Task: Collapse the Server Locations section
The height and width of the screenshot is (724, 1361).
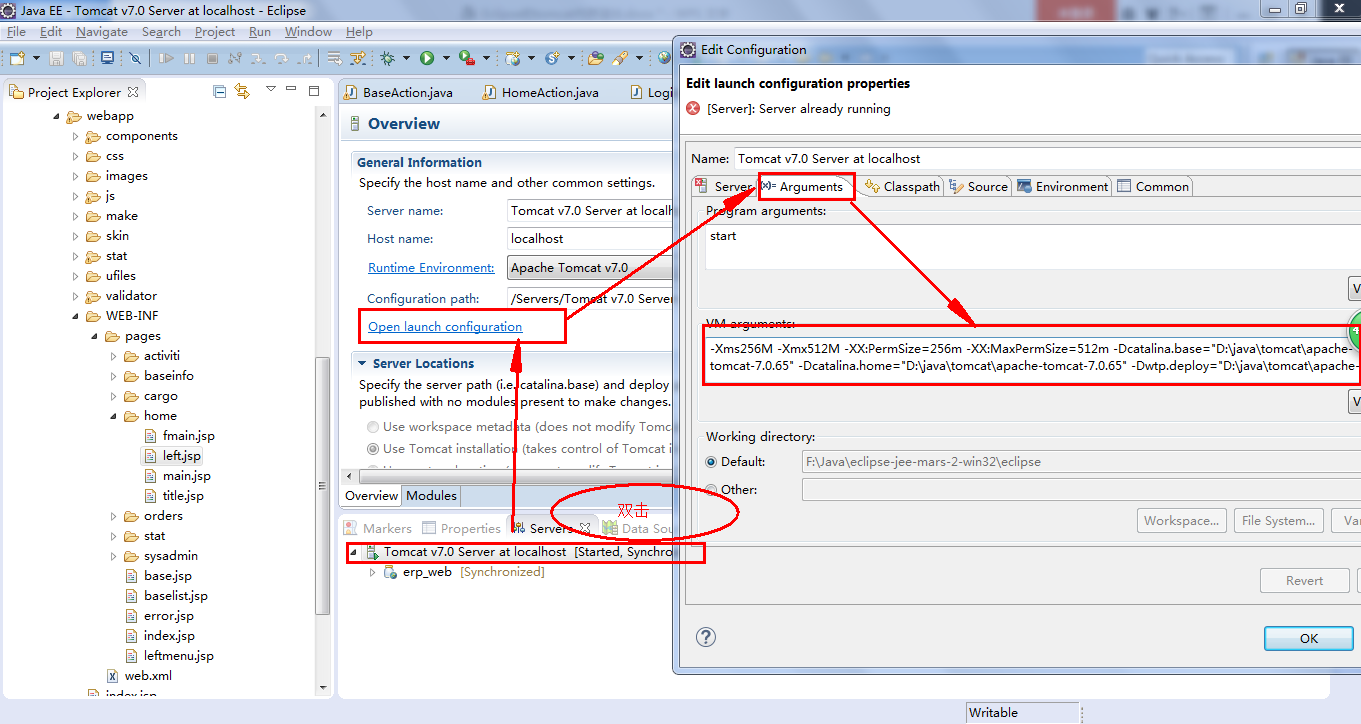Action: coord(361,364)
